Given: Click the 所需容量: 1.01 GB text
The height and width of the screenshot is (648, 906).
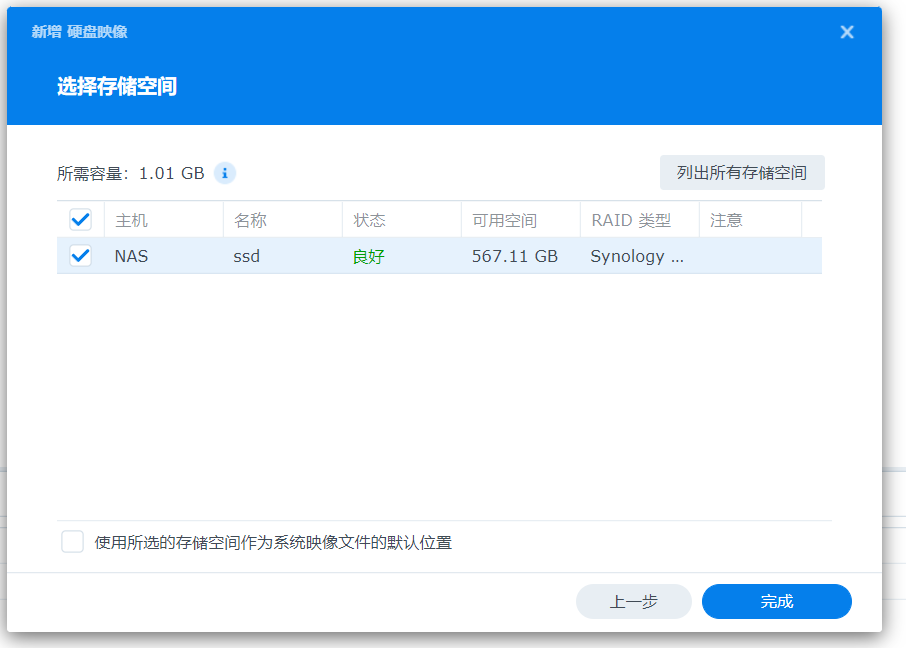Looking at the screenshot, I should point(131,173).
